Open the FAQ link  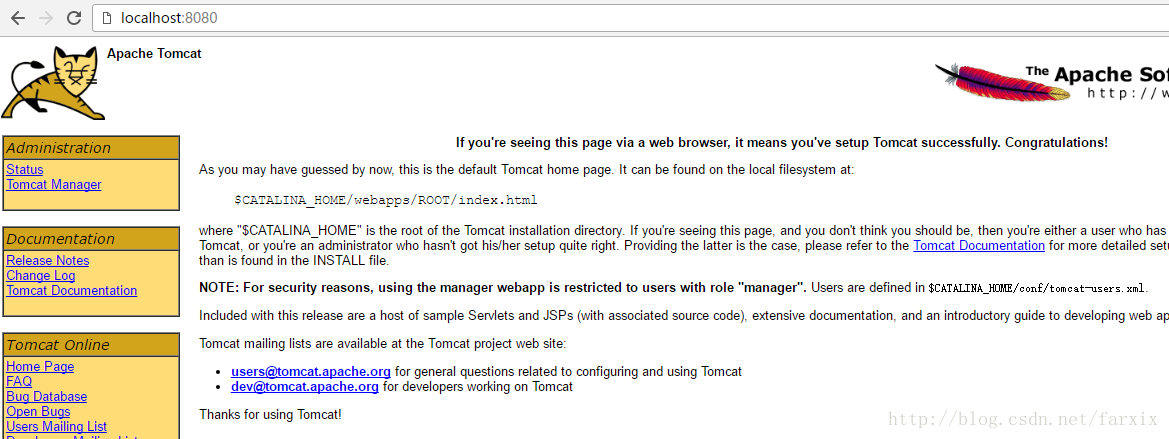[x=19, y=381]
